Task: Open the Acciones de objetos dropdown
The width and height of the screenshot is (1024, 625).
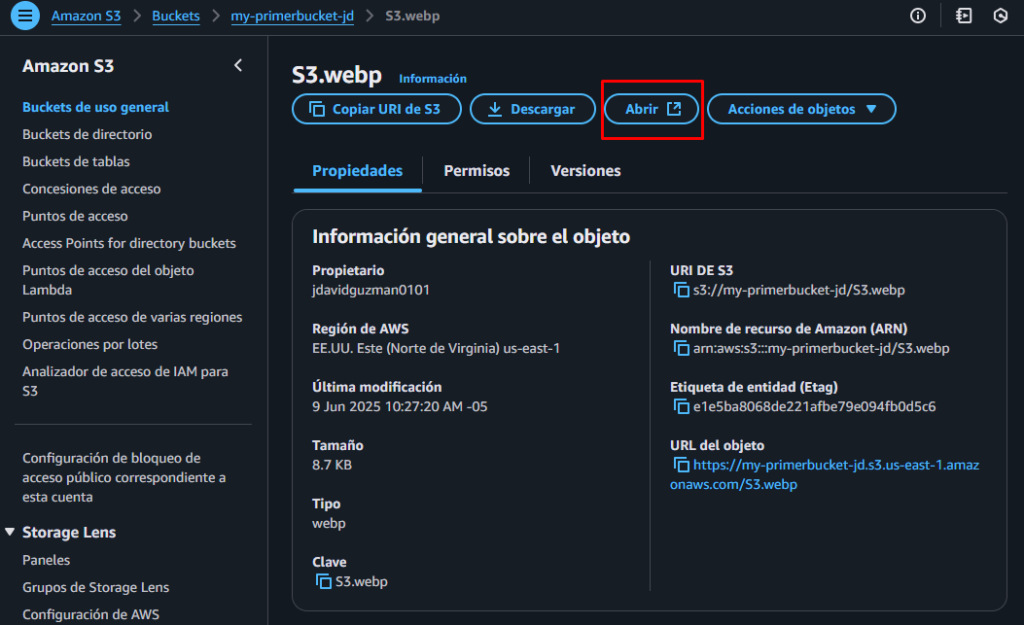Action: (801, 109)
